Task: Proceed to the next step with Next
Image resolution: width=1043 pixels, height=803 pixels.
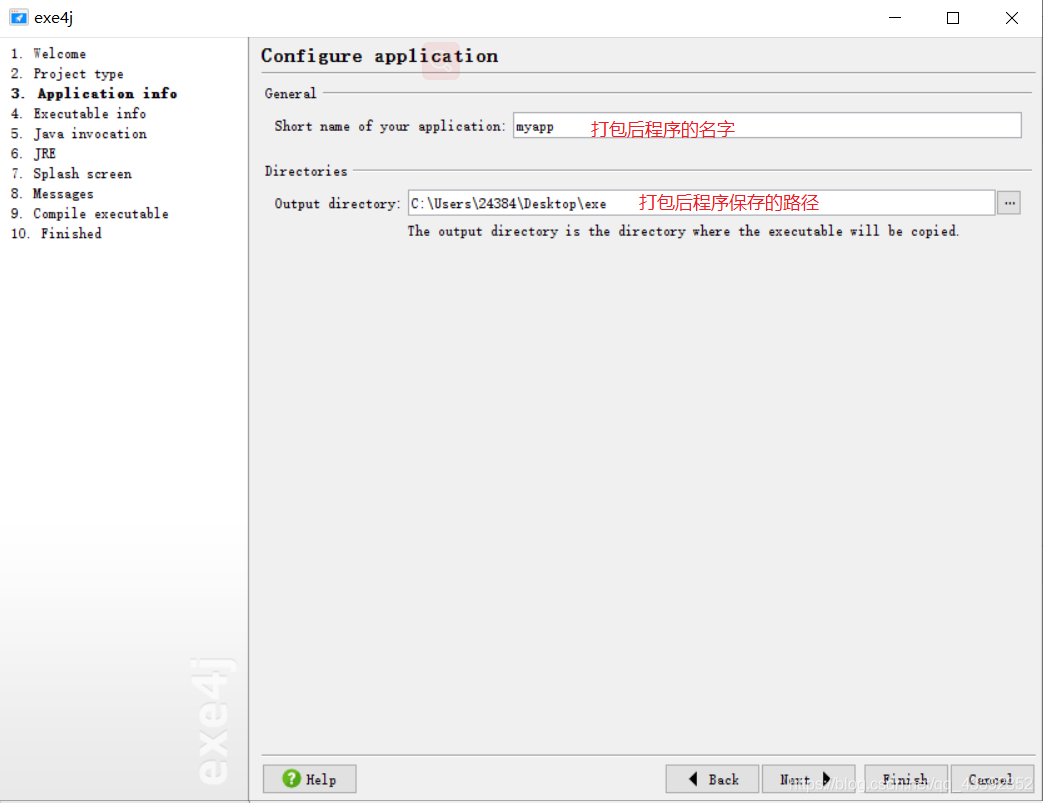Action: pos(808,779)
